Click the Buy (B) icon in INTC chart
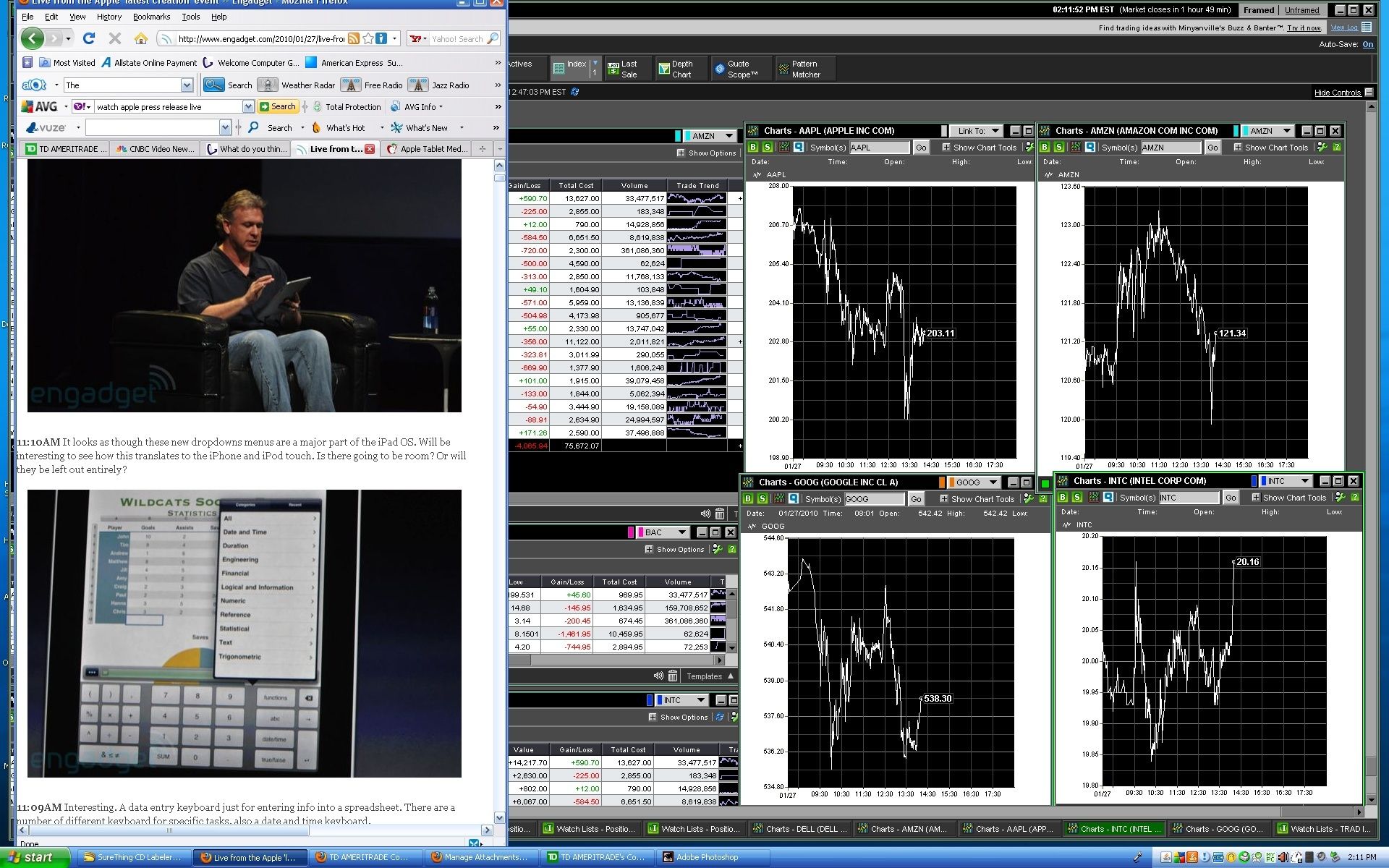 point(1063,497)
